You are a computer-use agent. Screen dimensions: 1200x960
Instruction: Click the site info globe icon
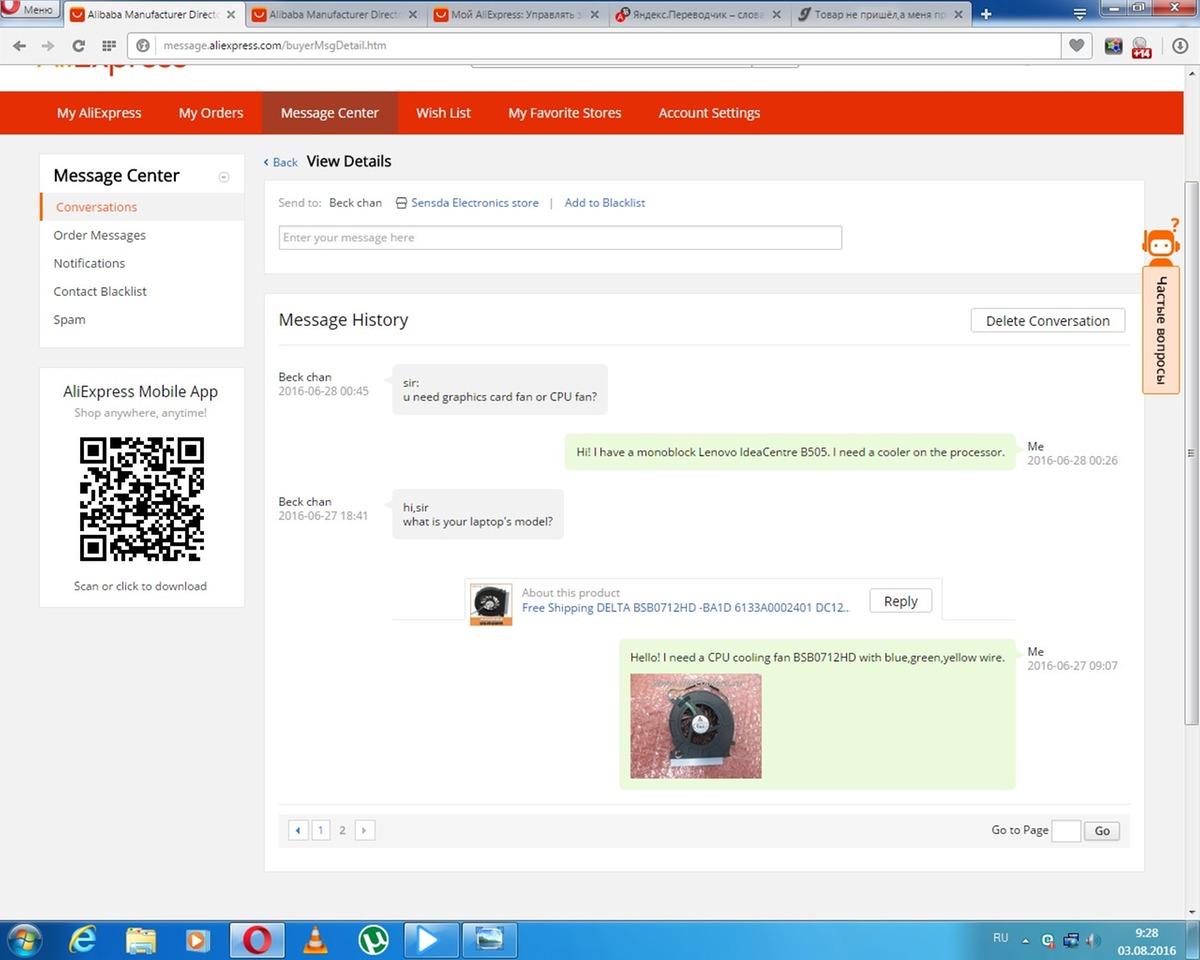pyautogui.click(x=142, y=46)
